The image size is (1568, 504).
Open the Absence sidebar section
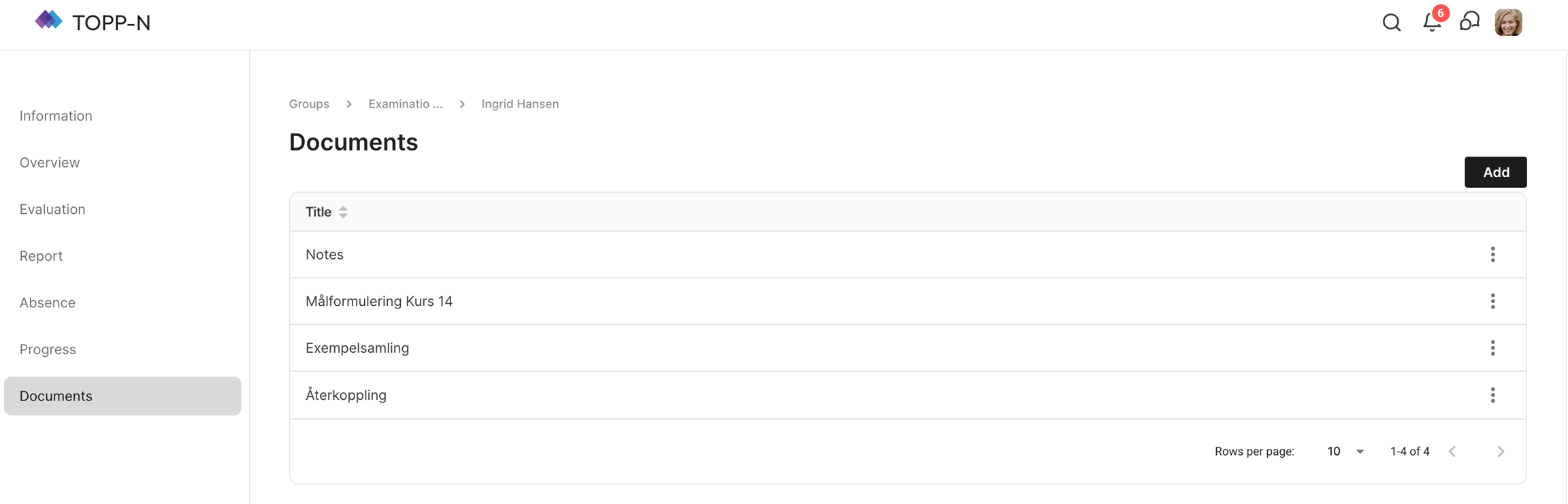pos(48,302)
